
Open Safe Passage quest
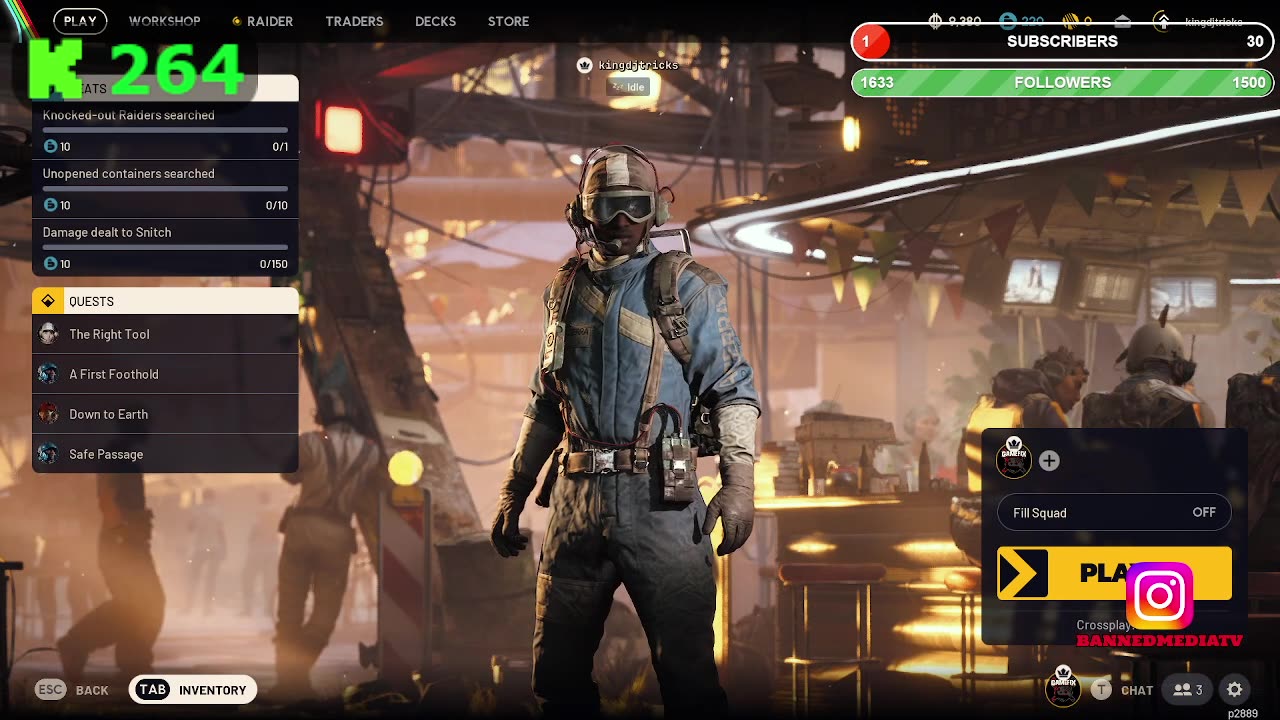[x=165, y=454]
